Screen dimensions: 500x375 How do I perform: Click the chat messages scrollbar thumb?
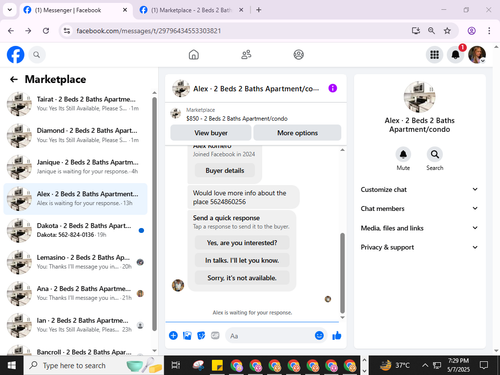(342, 273)
